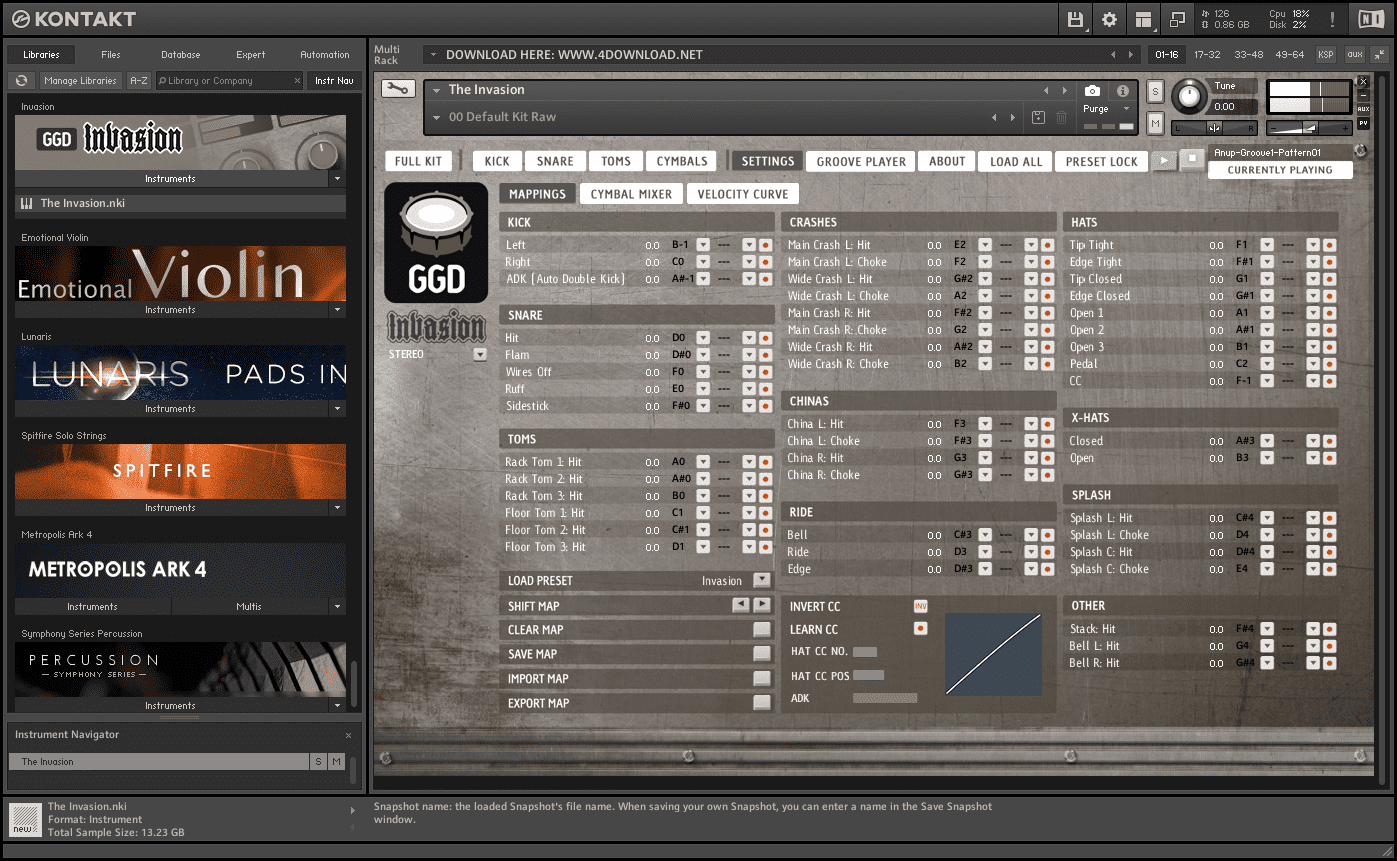Toggle the Instr Nav button
Image resolution: width=1397 pixels, height=861 pixels.
click(334, 81)
